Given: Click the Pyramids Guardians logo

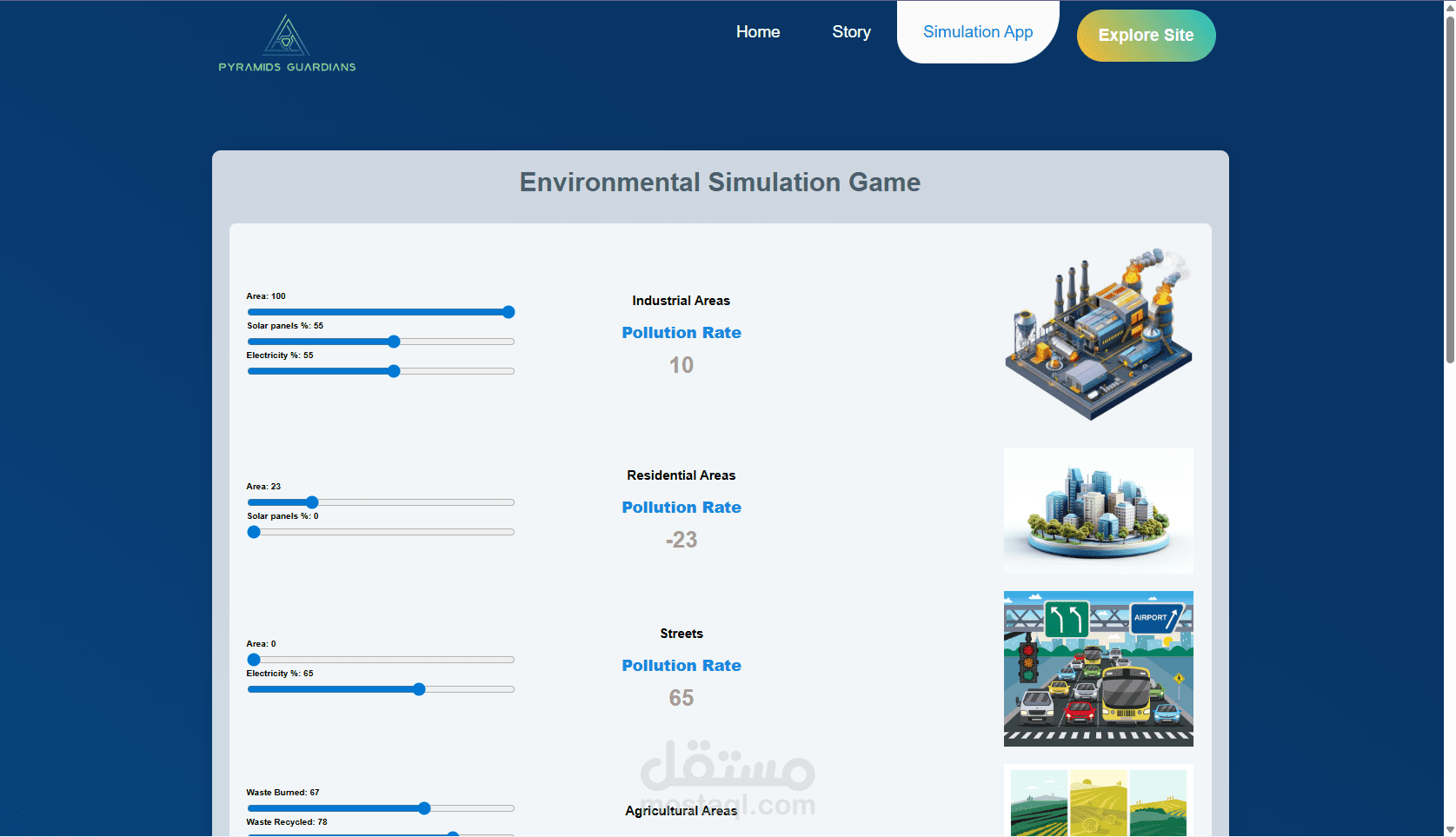Looking at the screenshot, I should click(x=287, y=43).
